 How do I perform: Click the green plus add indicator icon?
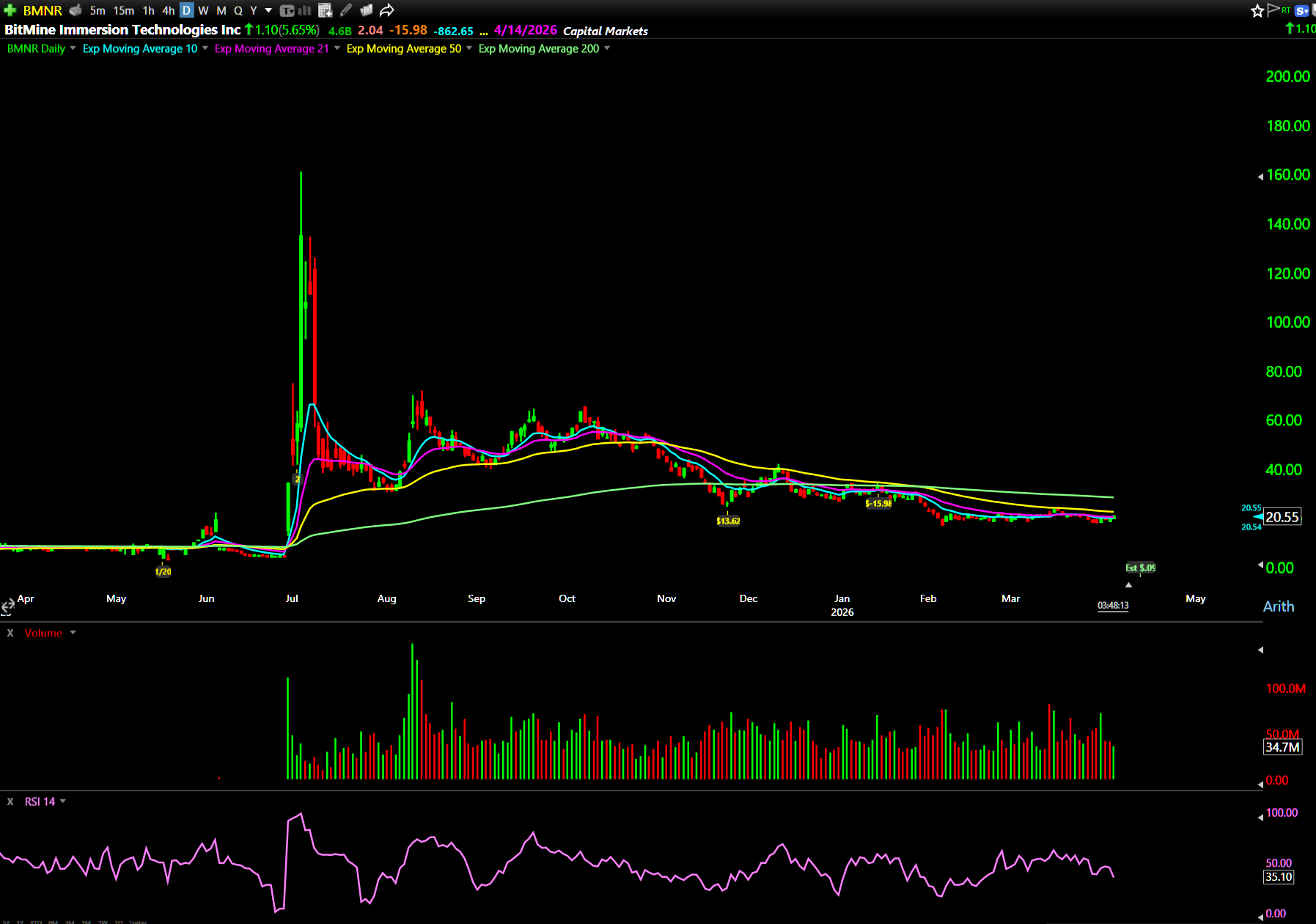pyautogui.click(x=10, y=10)
